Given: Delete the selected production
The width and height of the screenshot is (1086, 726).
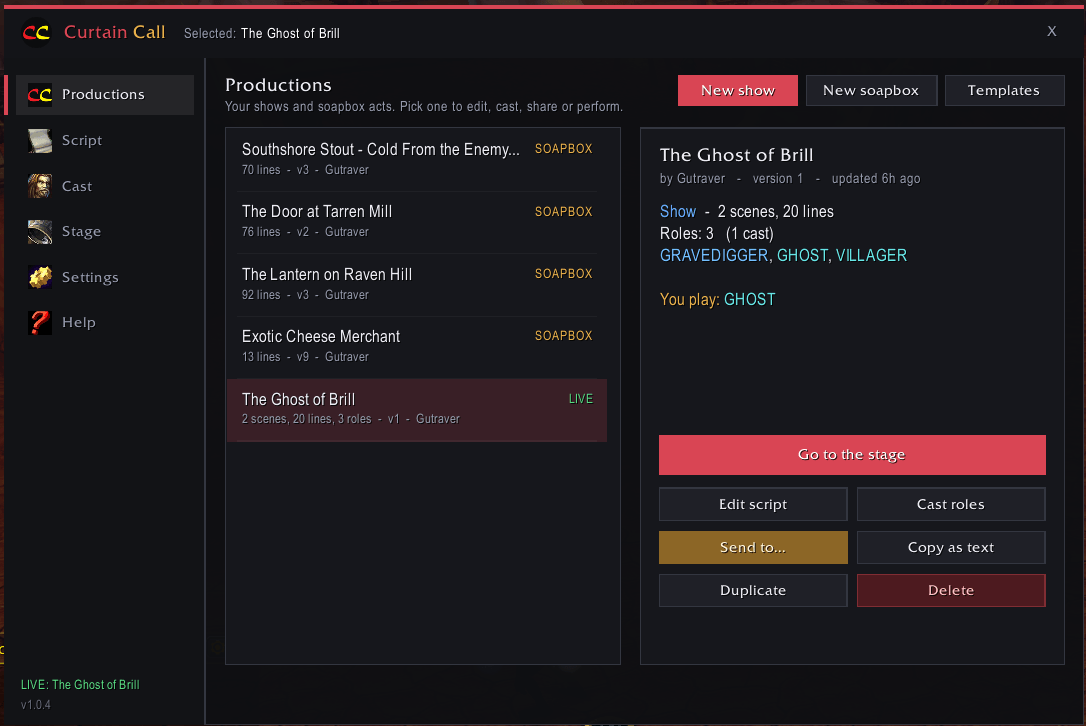Looking at the screenshot, I should (x=951, y=590).
